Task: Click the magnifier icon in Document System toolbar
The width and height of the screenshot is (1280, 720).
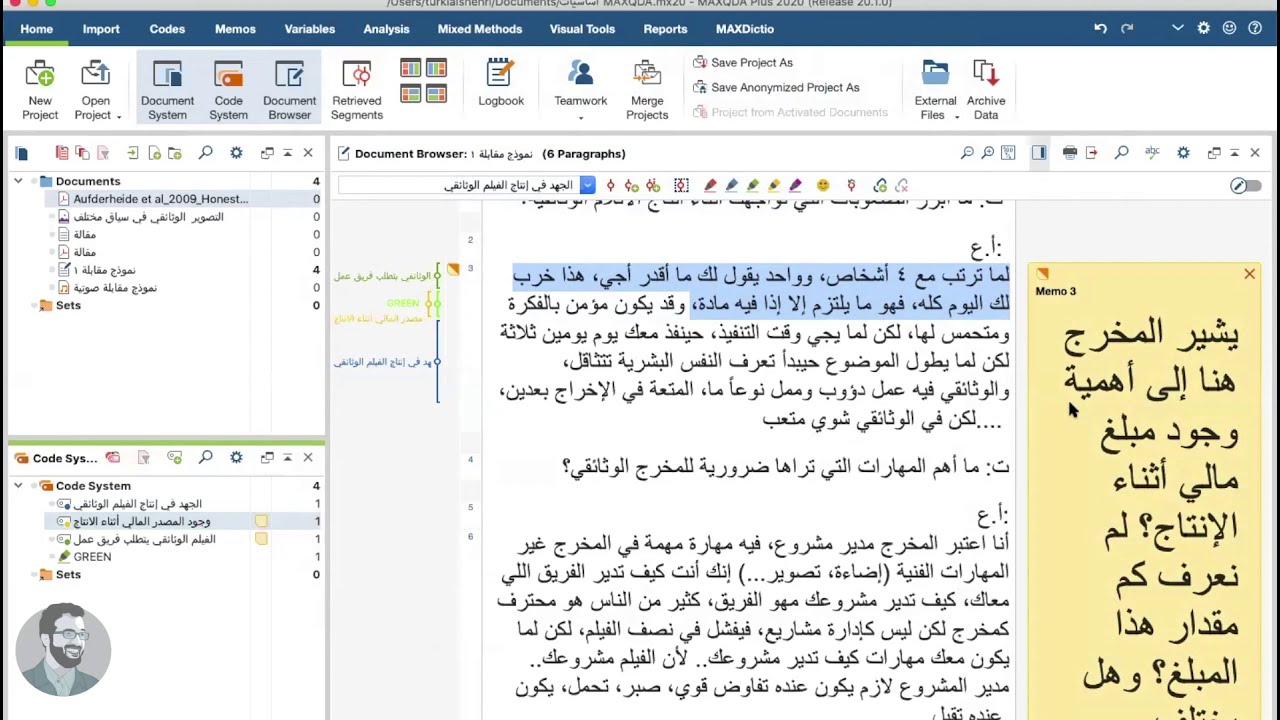Action: click(x=205, y=153)
